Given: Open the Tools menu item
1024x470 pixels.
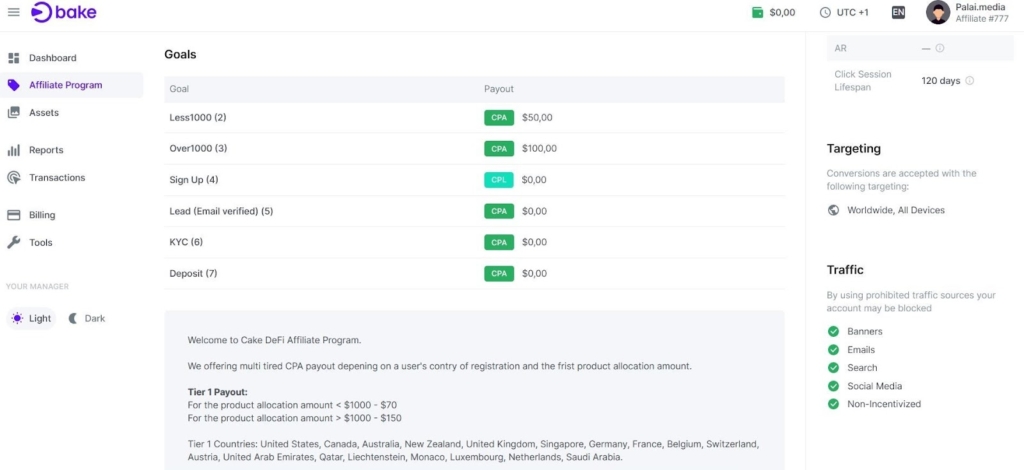Looking at the screenshot, I should pos(40,243).
